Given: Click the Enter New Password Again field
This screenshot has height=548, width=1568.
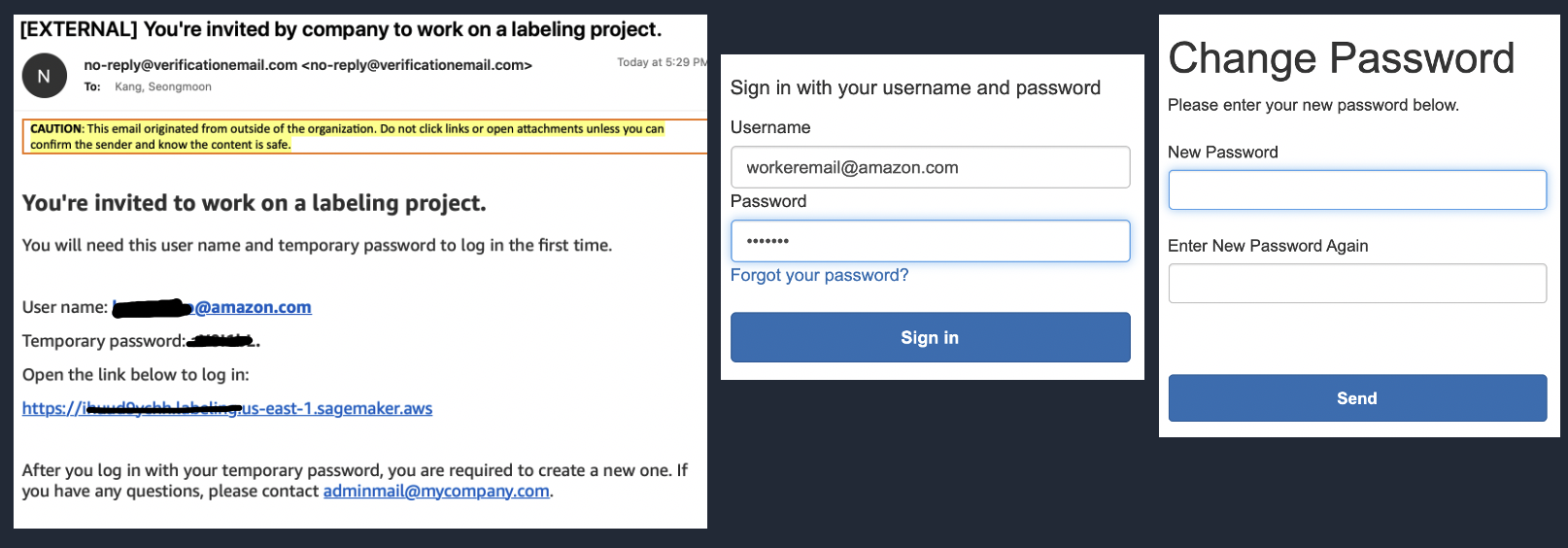Looking at the screenshot, I should point(1356,284).
